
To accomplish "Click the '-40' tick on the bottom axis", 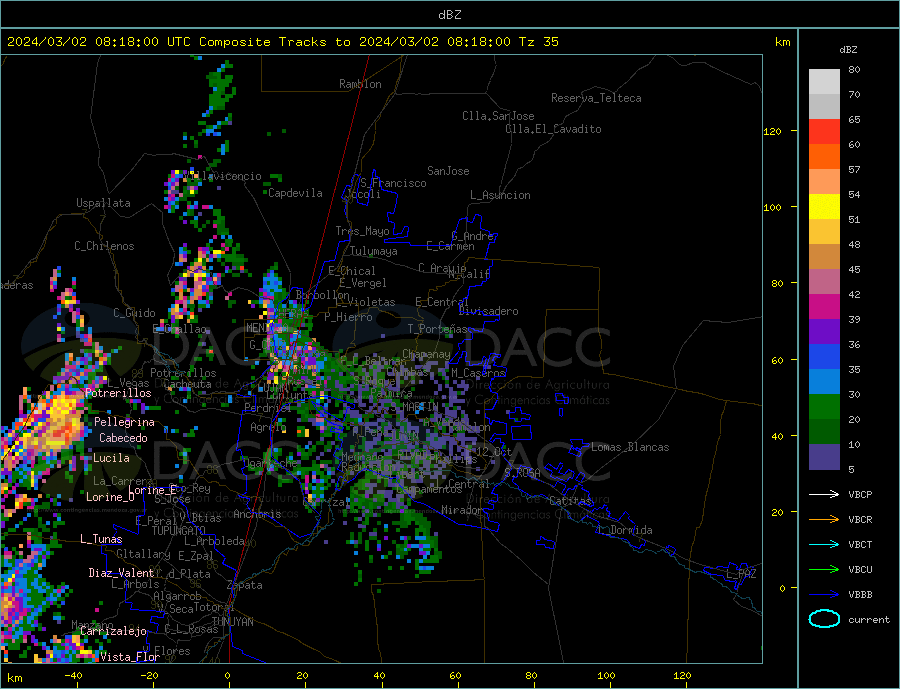I will click(73, 676).
